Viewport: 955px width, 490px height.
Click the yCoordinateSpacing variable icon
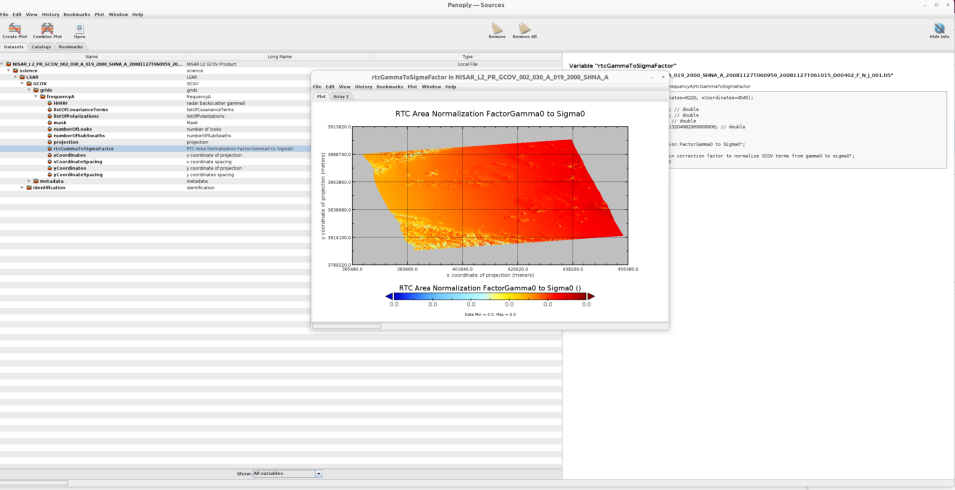50,175
